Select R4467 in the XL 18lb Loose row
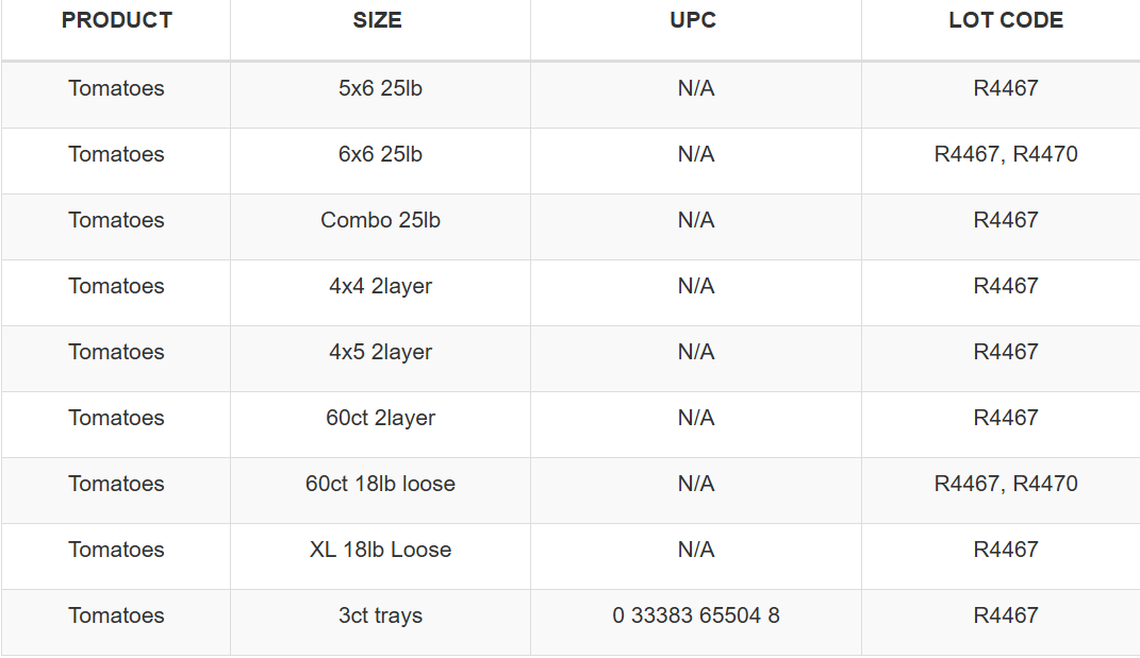 [x=1006, y=551]
